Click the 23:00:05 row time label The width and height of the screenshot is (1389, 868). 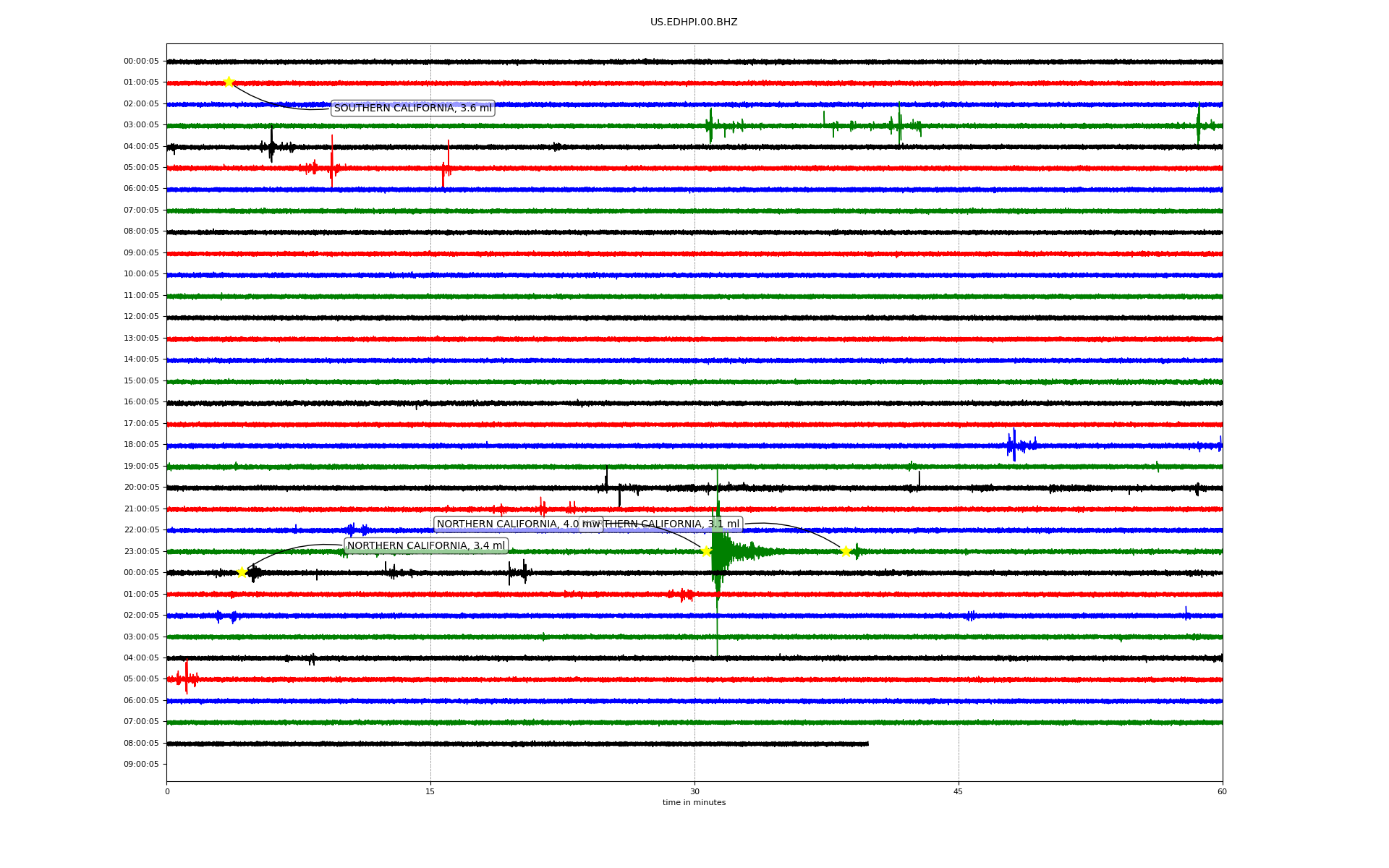pyautogui.click(x=141, y=551)
